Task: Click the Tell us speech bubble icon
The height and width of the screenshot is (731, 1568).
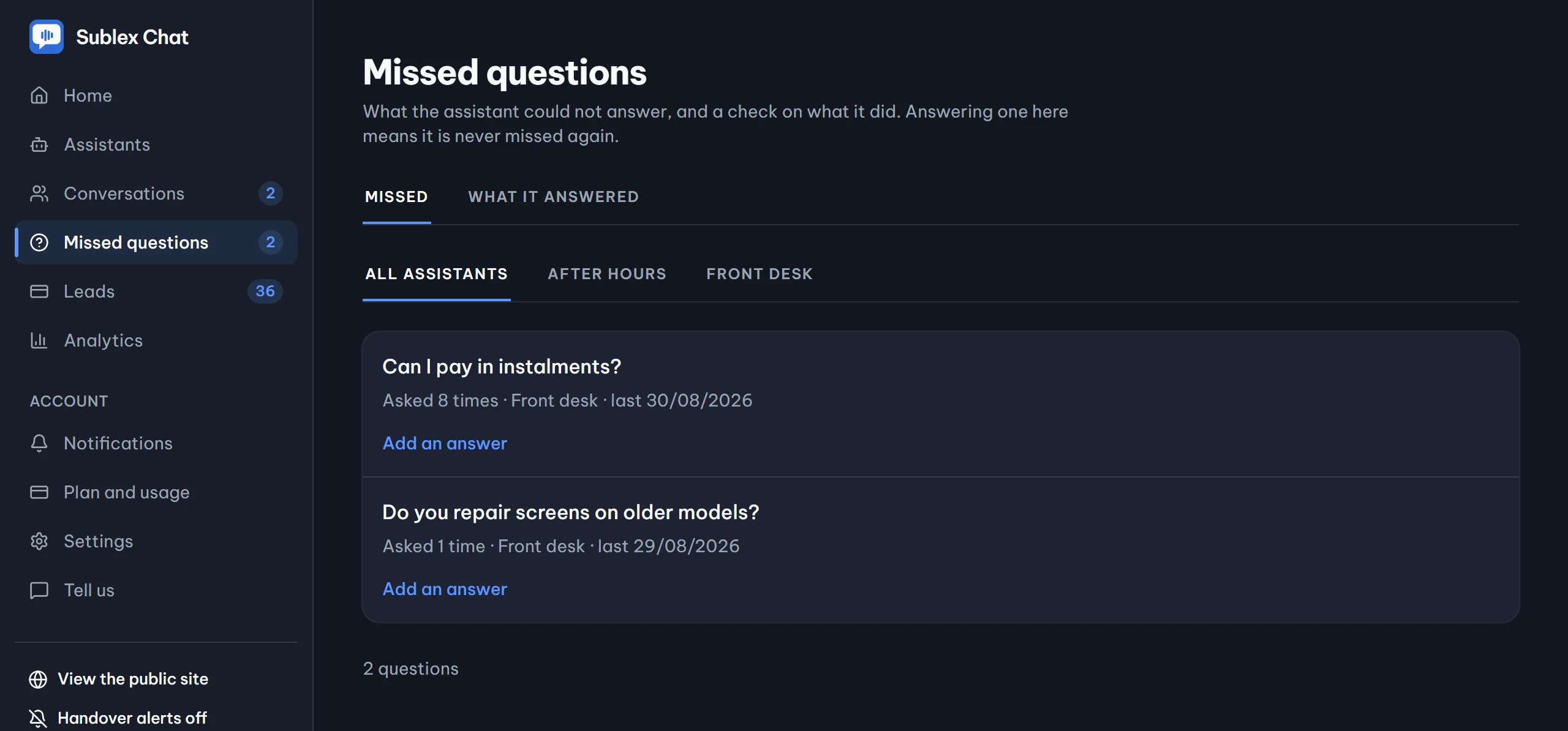Action: pos(39,590)
